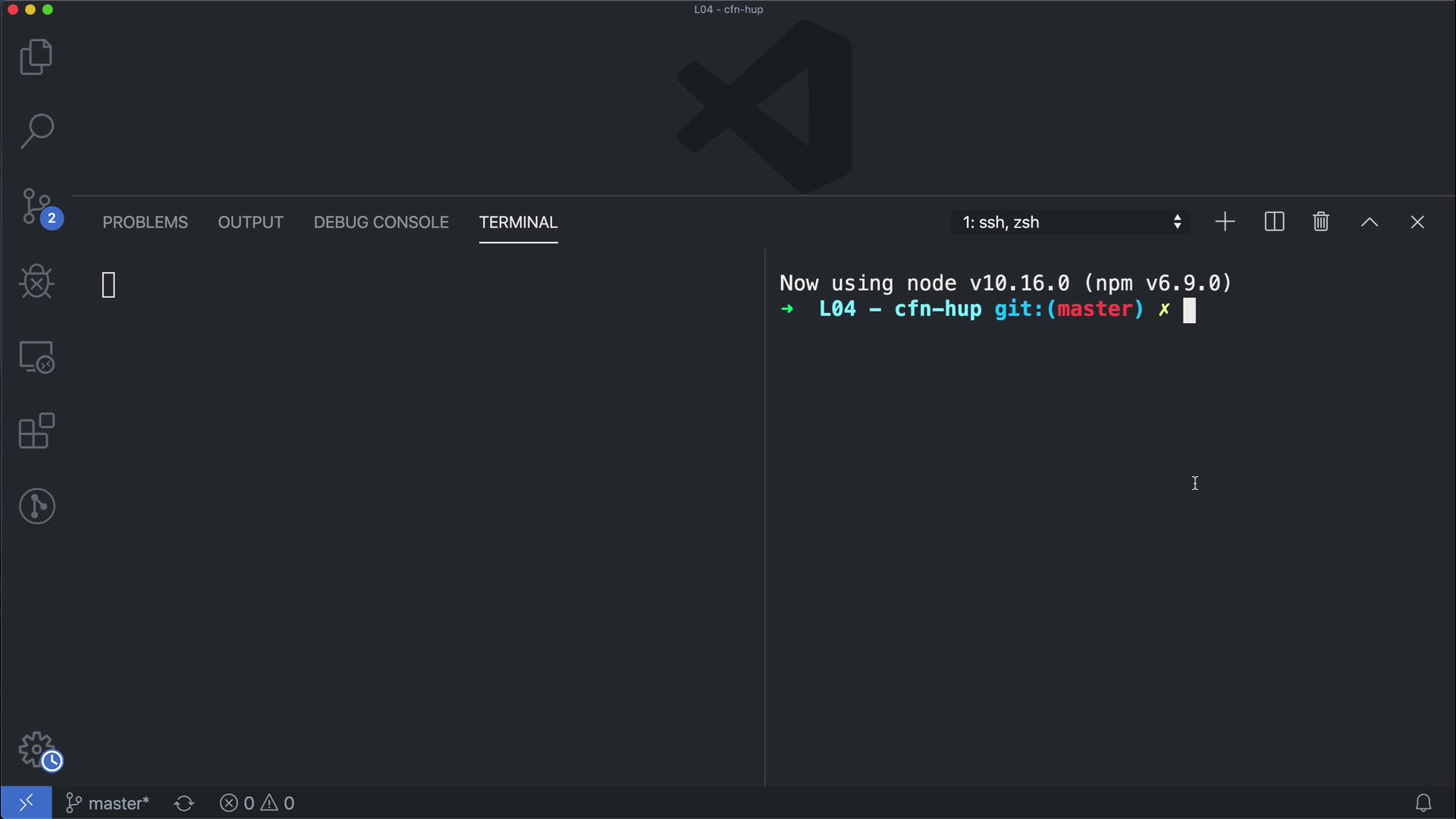
Task: Open the terminal selector dropdown
Action: [1070, 222]
